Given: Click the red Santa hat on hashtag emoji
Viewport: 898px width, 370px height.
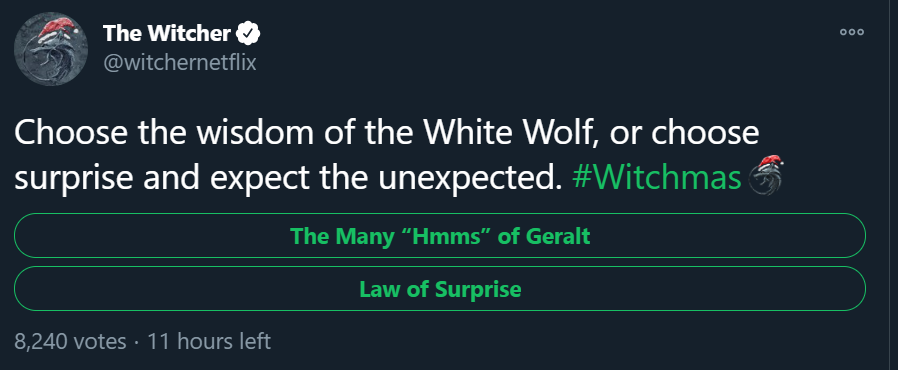Looking at the screenshot, I should 770,162.
